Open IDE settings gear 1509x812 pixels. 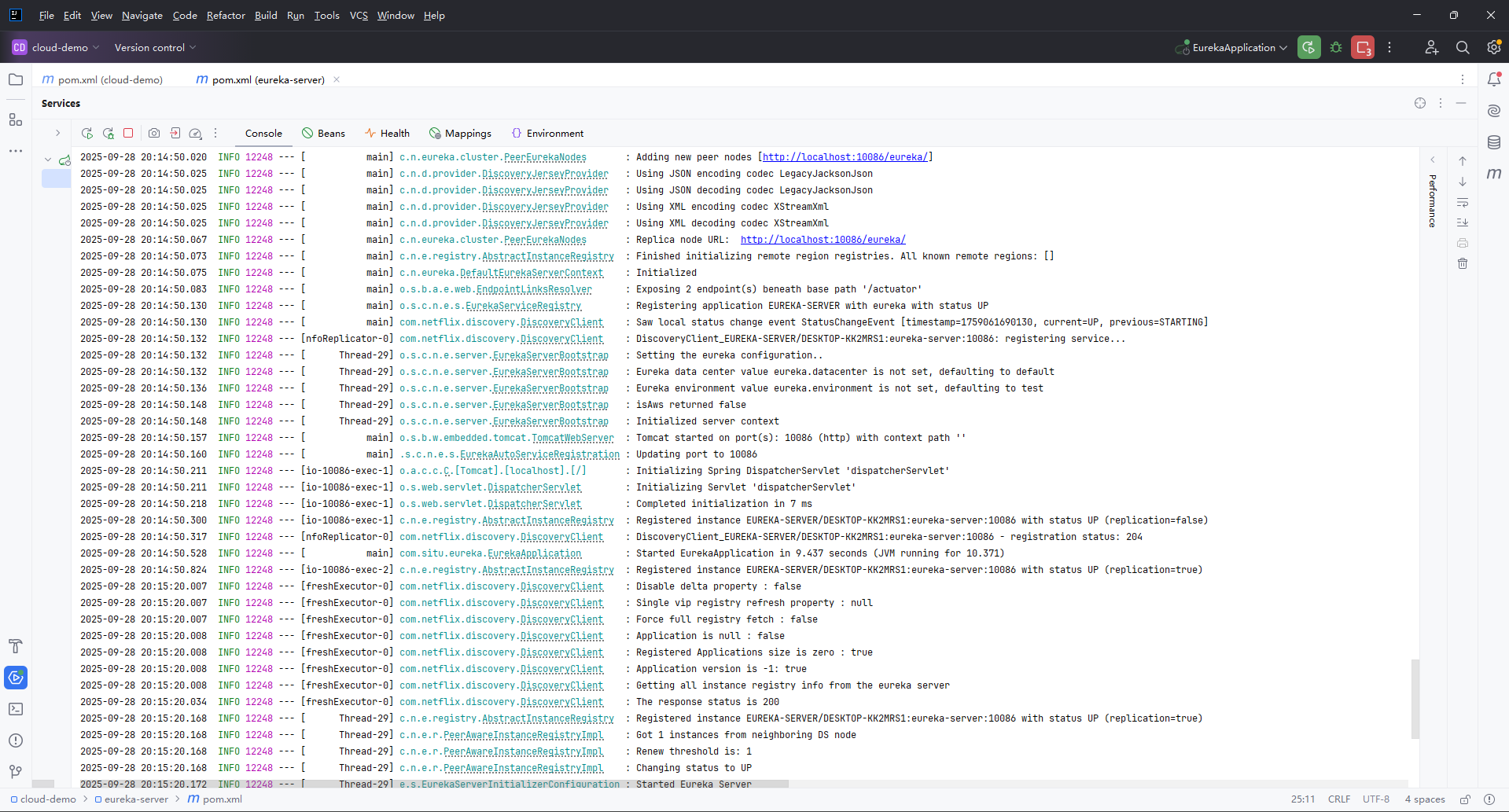1494,47
